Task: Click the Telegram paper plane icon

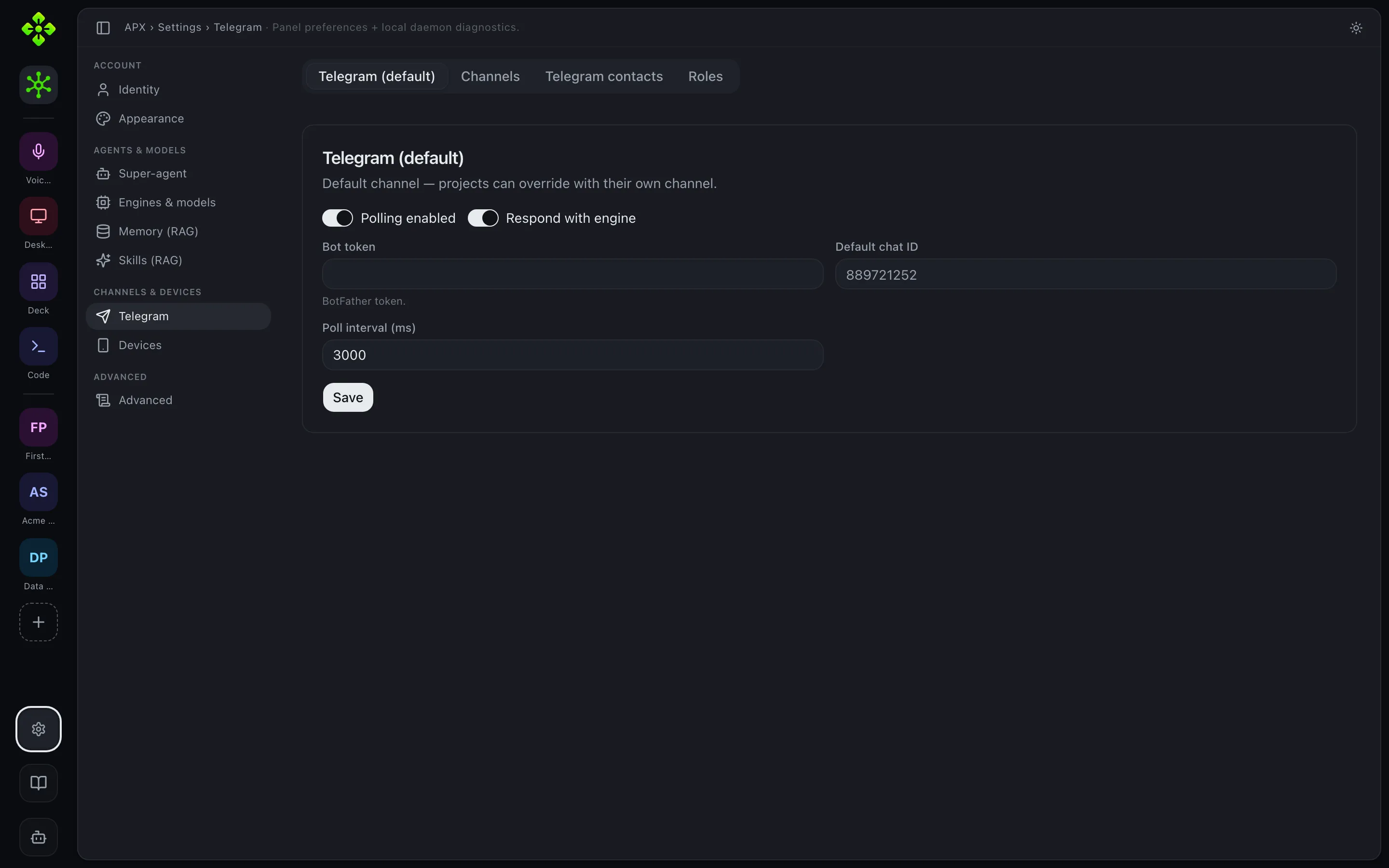Action: pos(103,316)
